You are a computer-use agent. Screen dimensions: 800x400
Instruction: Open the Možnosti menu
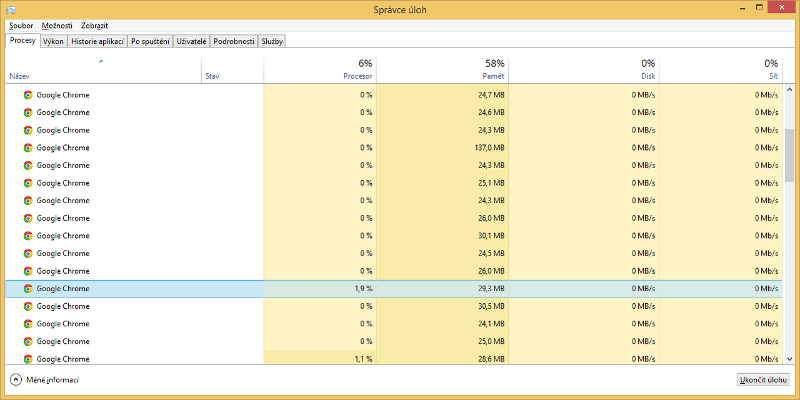click(x=57, y=25)
